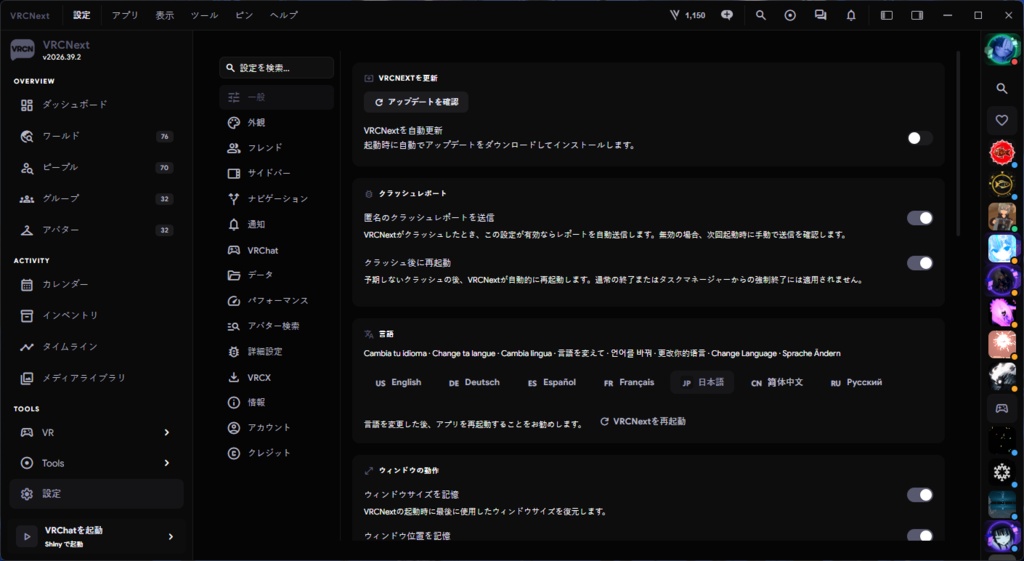Open the chat messages icon in title bar
Screen dimensions: 1024x561
(x=820, y=15)
